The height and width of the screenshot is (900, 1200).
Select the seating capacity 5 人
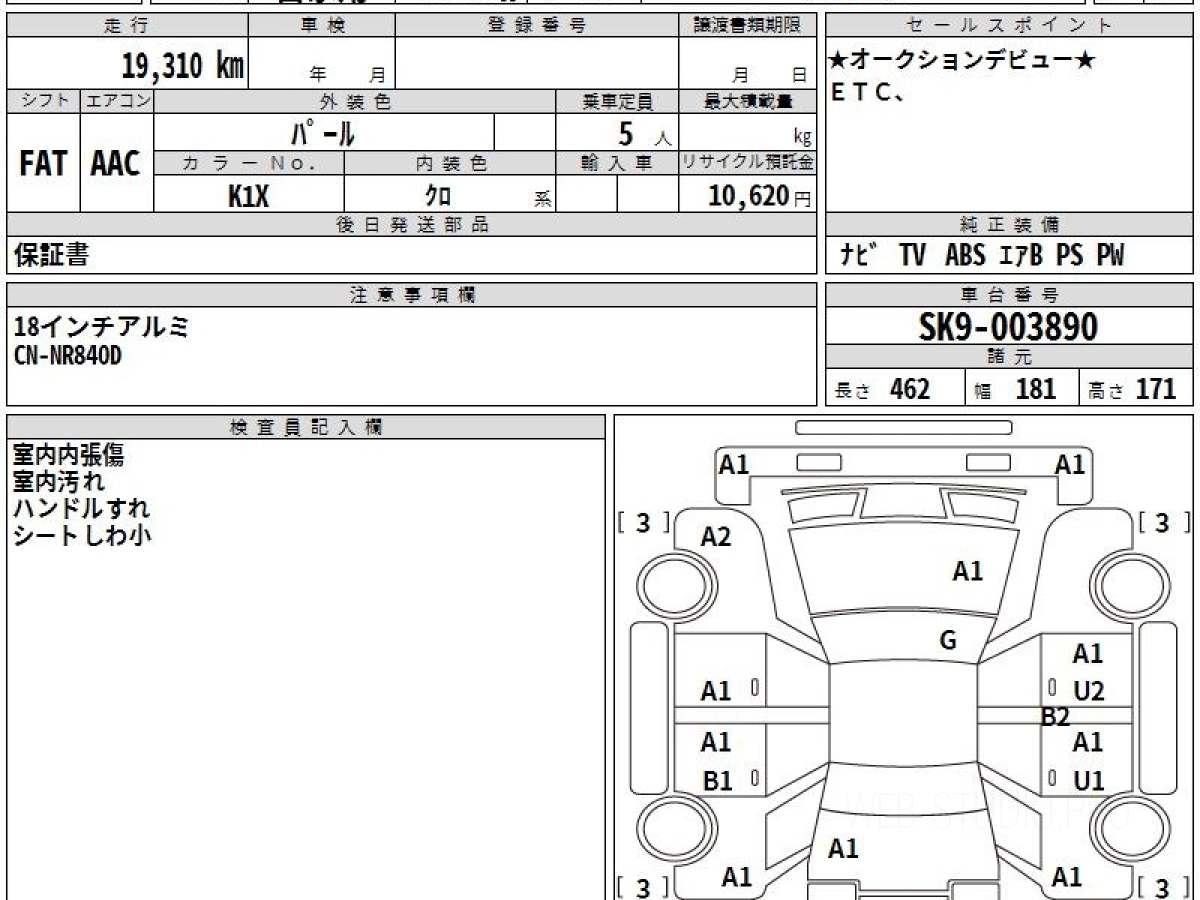(x=645, y=132)
